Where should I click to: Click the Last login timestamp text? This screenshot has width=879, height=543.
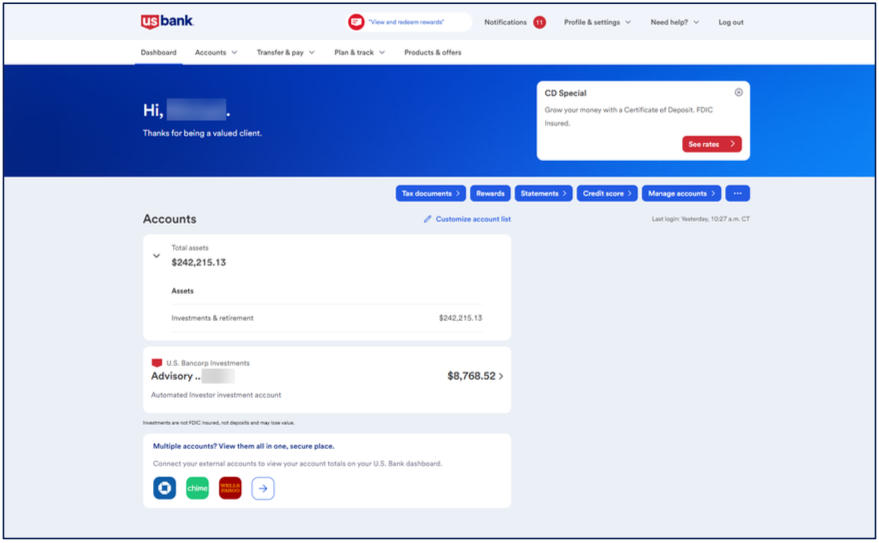pos(701,219)
